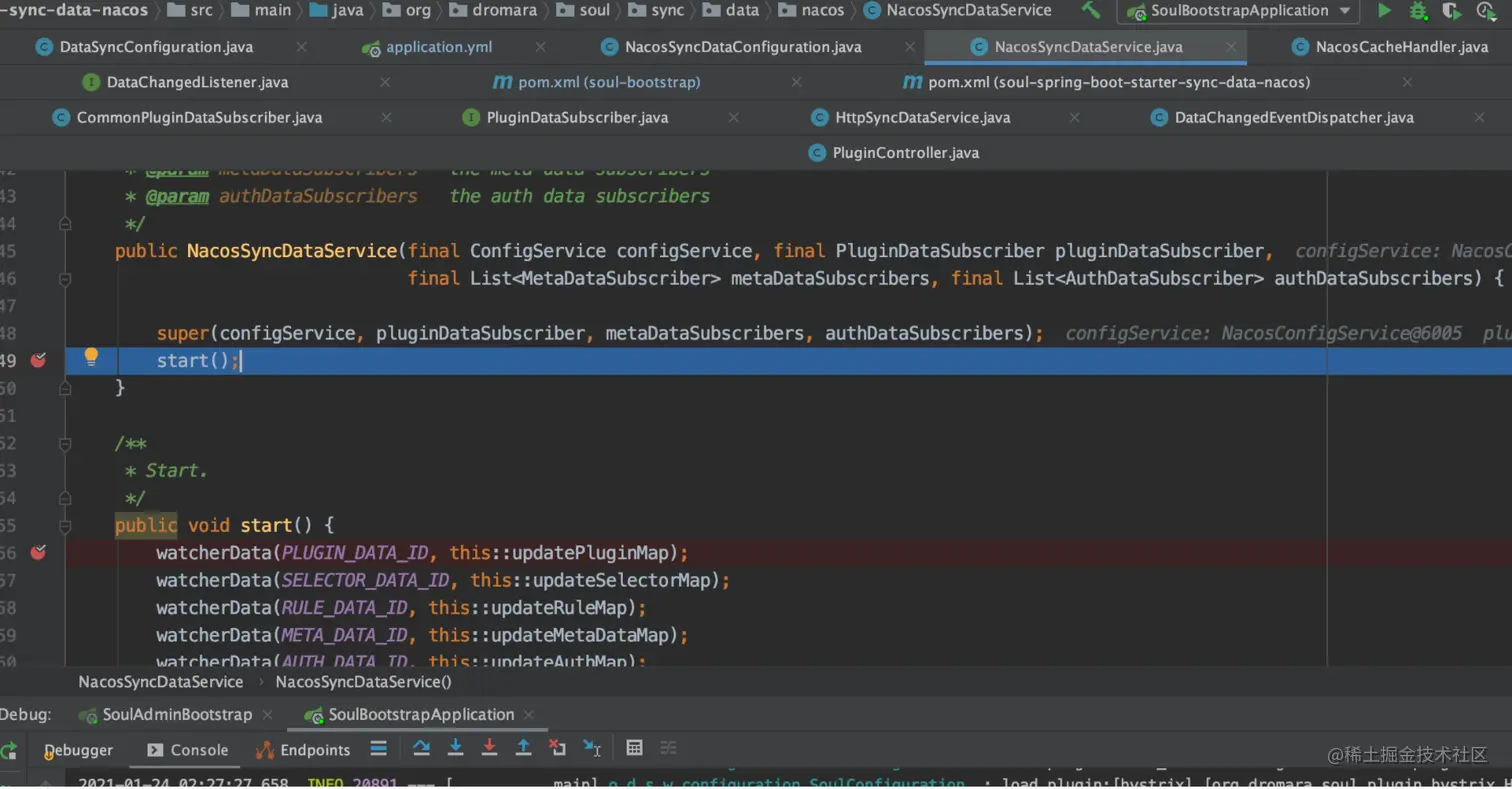
Task: Switch to the NacosCacheHandler.java tab
Action: (1401, 47)
